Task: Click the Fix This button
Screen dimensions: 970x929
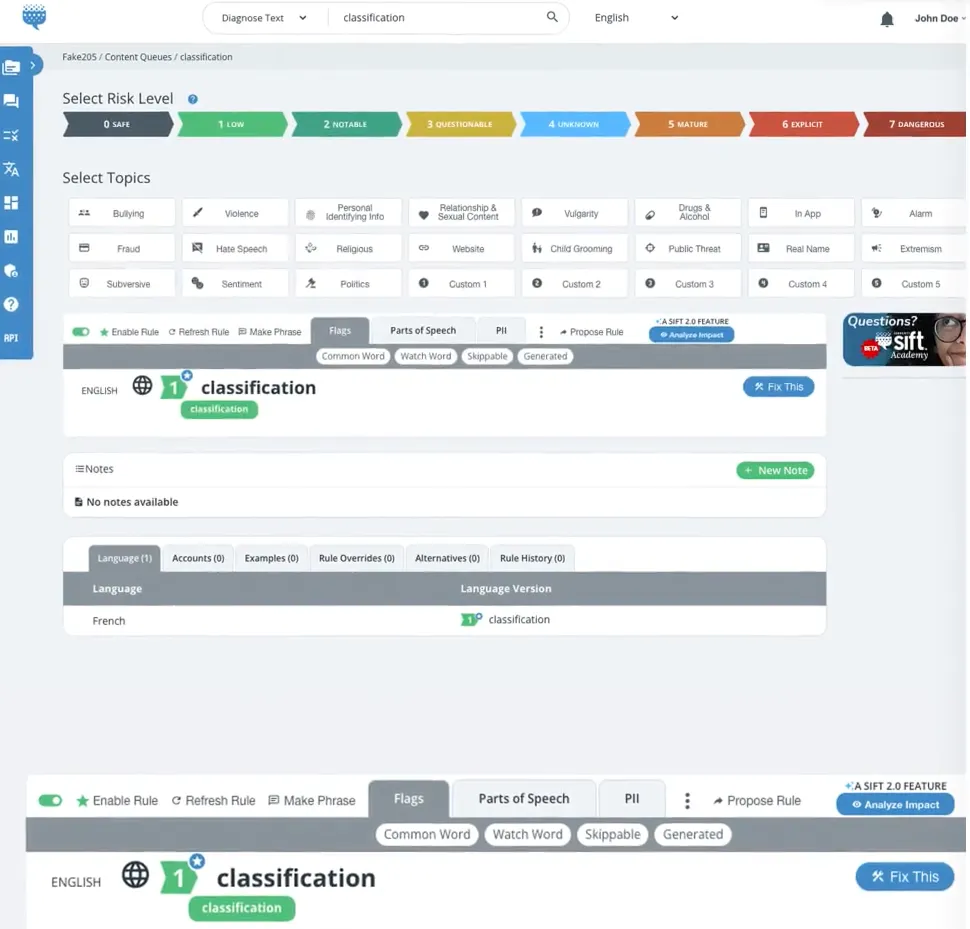Action: 778,387
